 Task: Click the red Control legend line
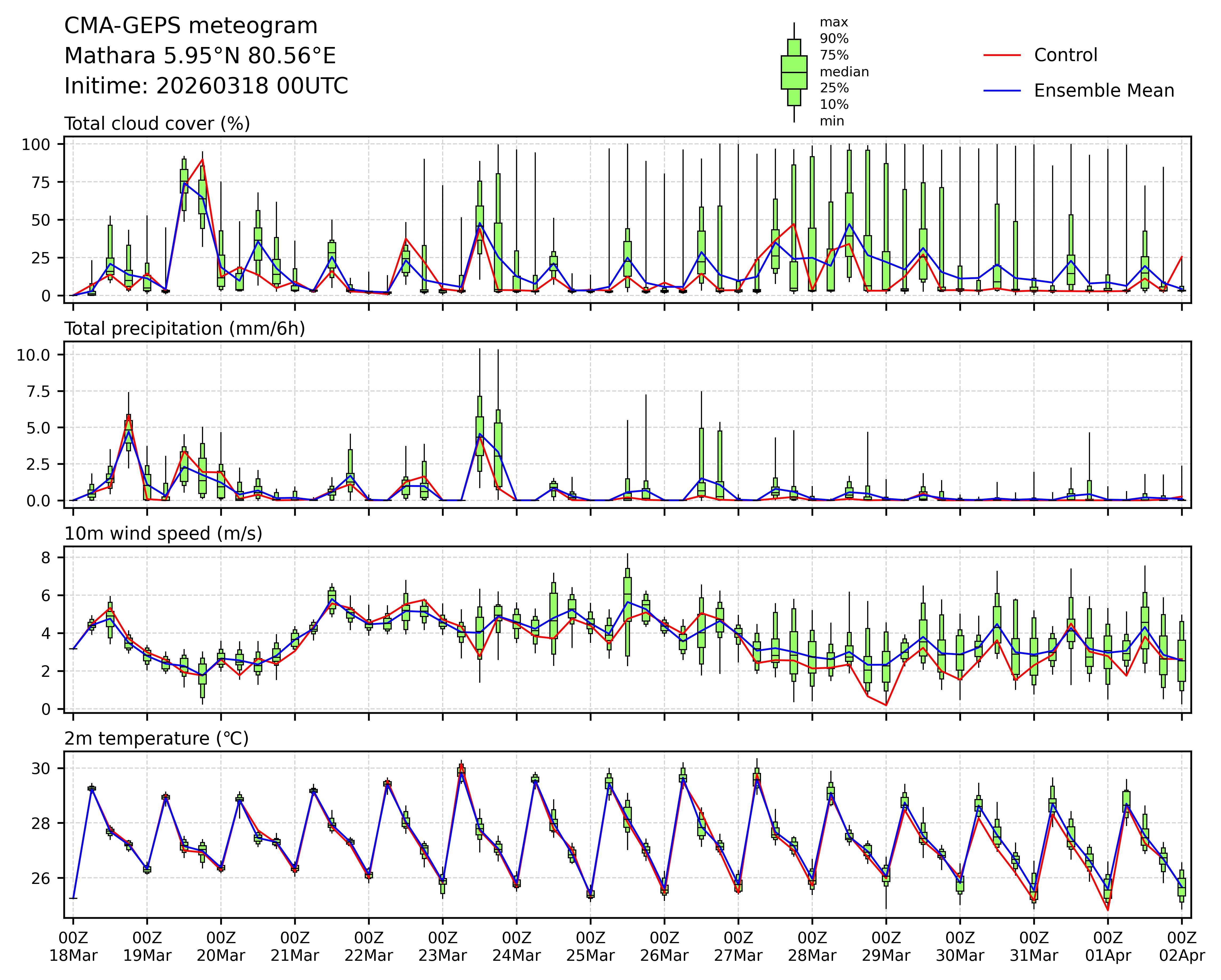pyautogui.click(x=1002, y=55)
